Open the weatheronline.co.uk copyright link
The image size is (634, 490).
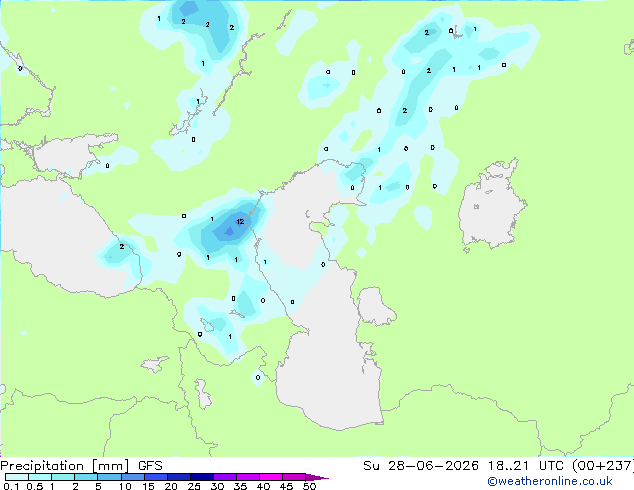(x=549, y=481)
